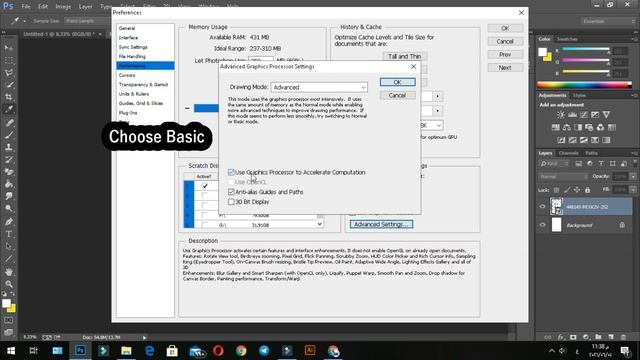Select the Hand tool
The image size is (640, 360).
coord(9,272)
